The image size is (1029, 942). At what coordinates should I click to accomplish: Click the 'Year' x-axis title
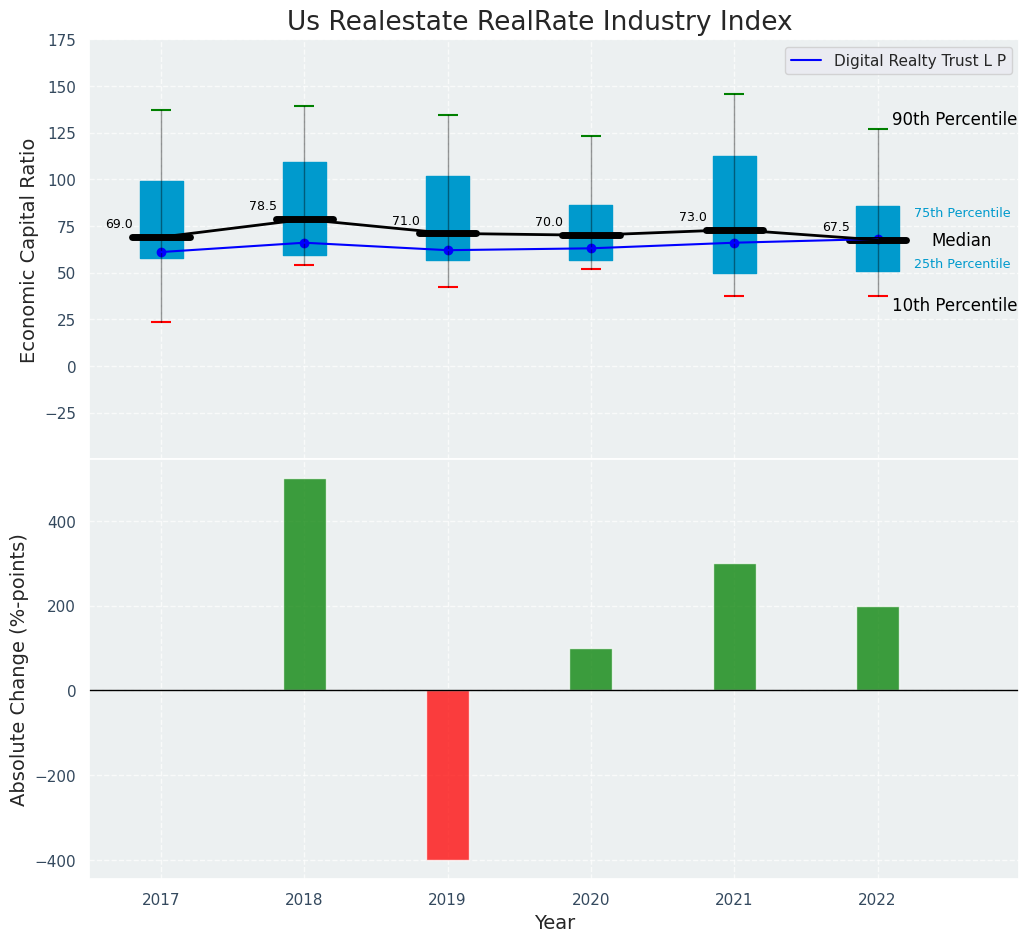[555, 922]
